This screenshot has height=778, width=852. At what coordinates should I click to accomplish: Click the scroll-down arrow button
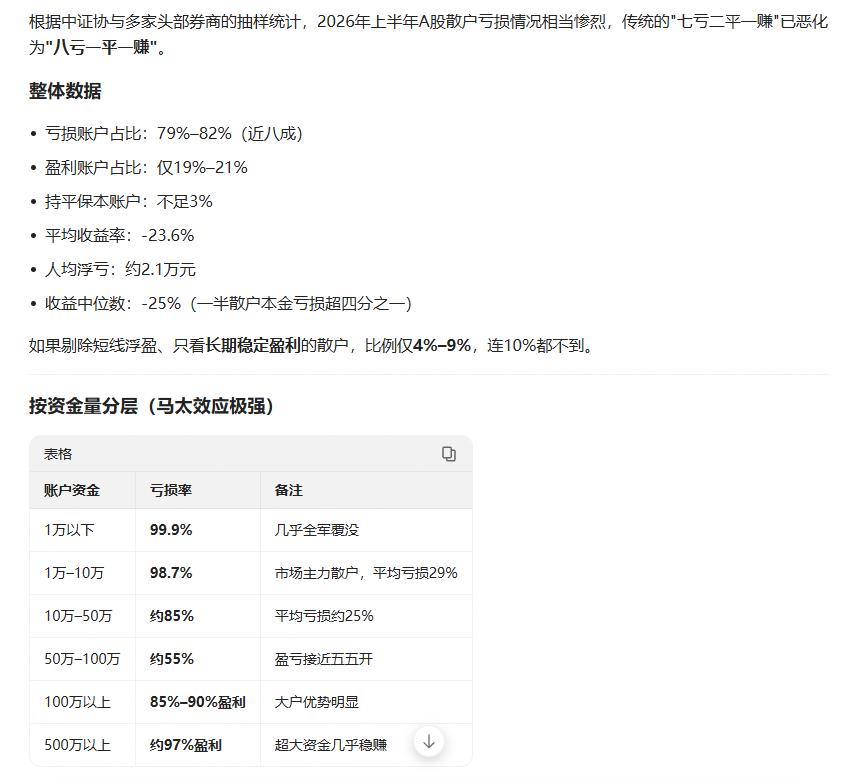pos(429,742)
